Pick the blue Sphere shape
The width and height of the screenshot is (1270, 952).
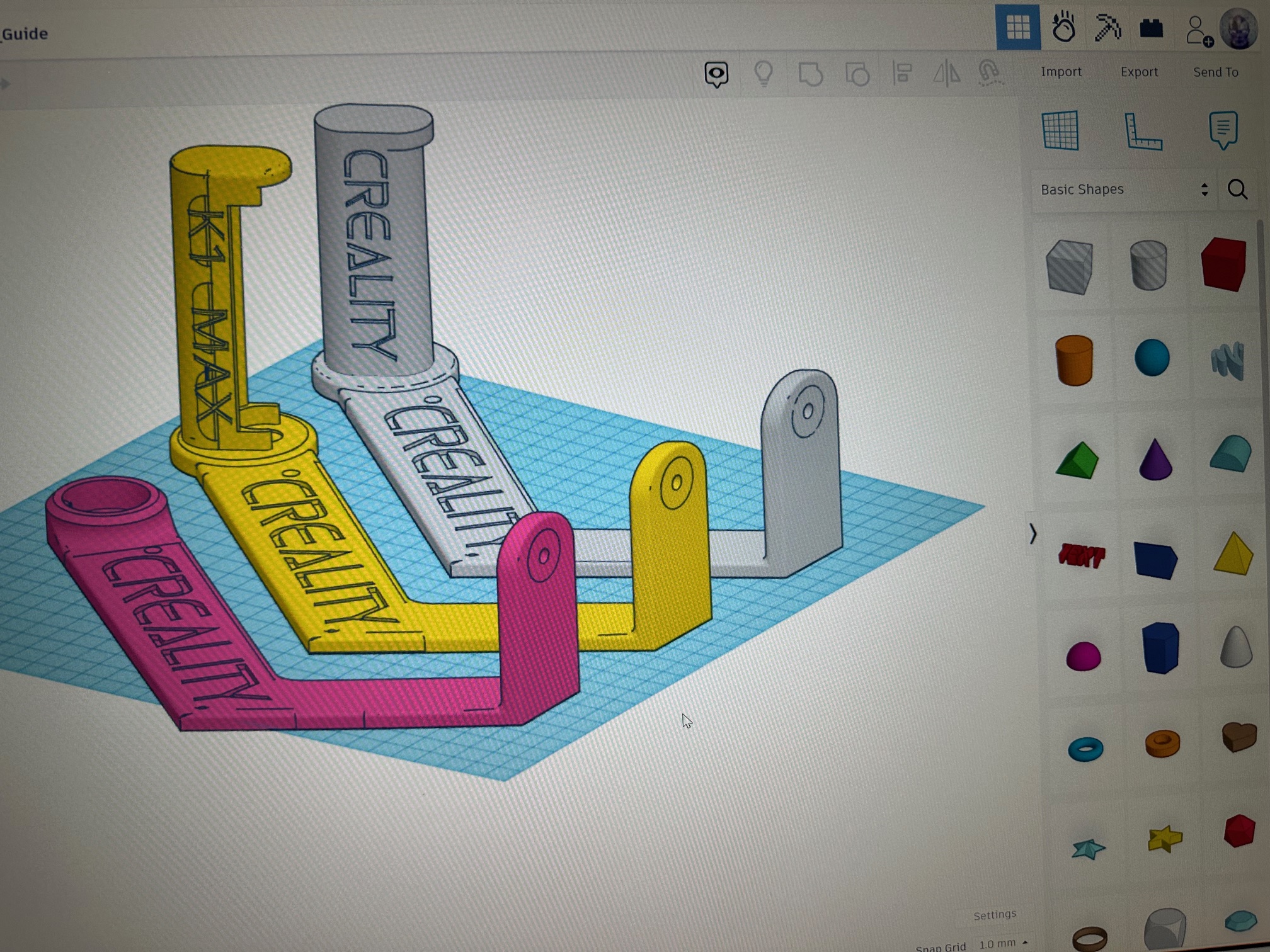tap(1152, 358)
